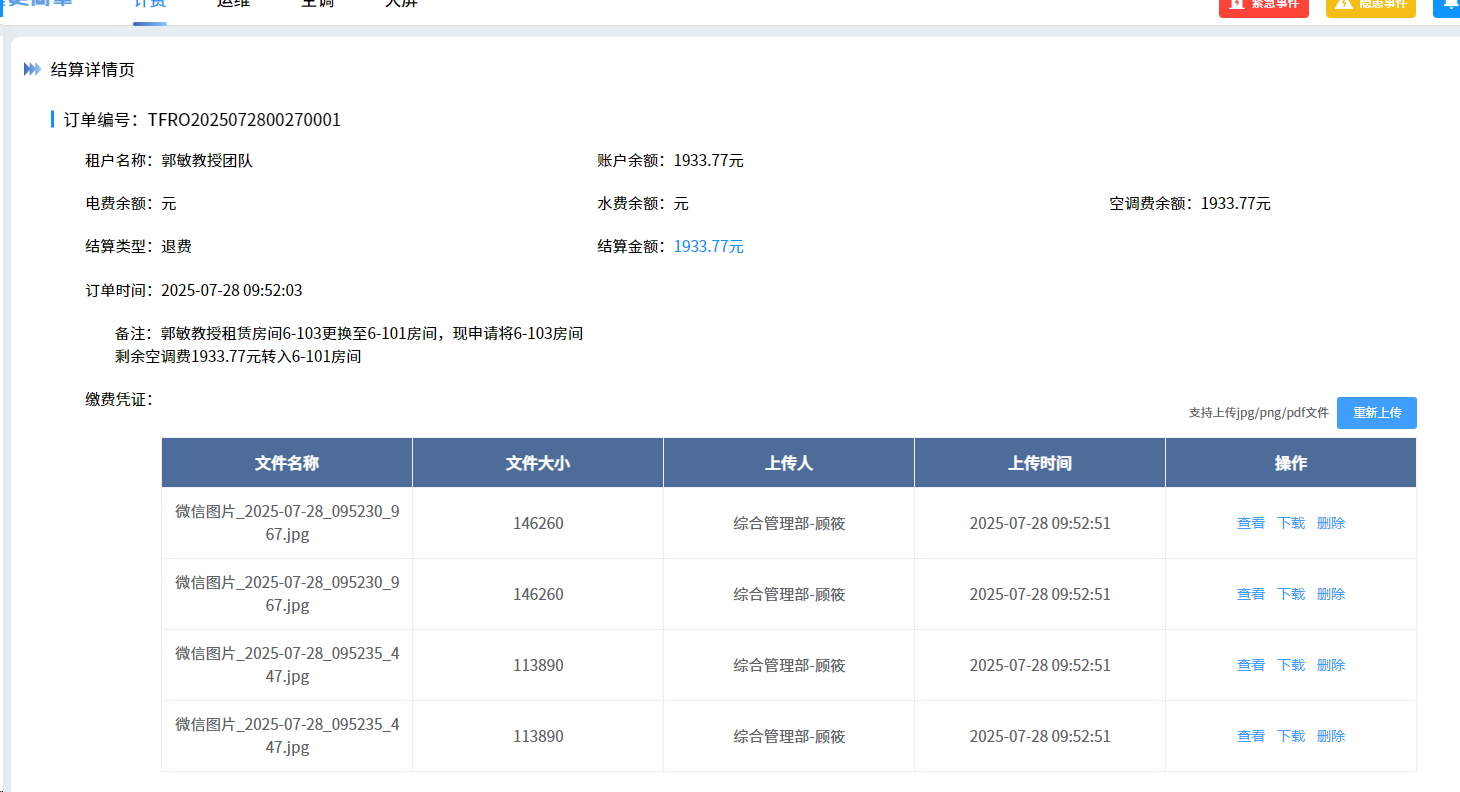Delete the file in the third table row
This screenshot has width=1460, height=792.
tap(1331, 665)
